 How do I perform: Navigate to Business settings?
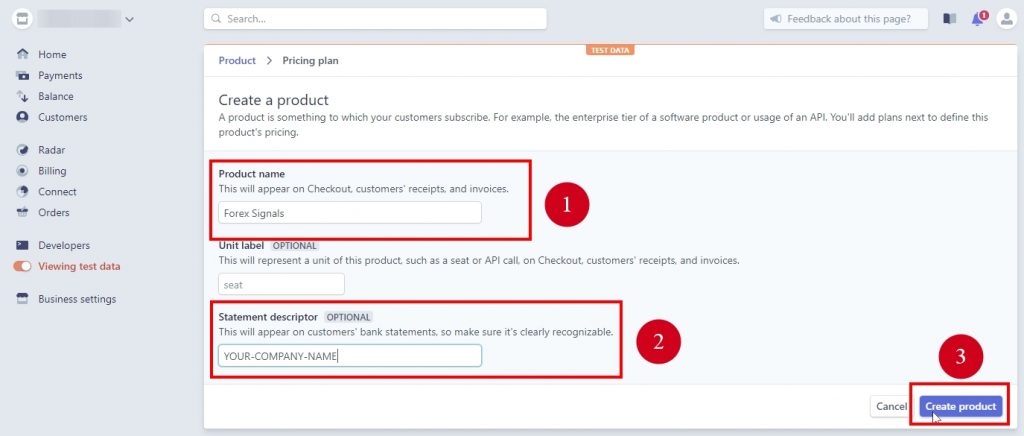pyautogui.click(x=76, y=299)
